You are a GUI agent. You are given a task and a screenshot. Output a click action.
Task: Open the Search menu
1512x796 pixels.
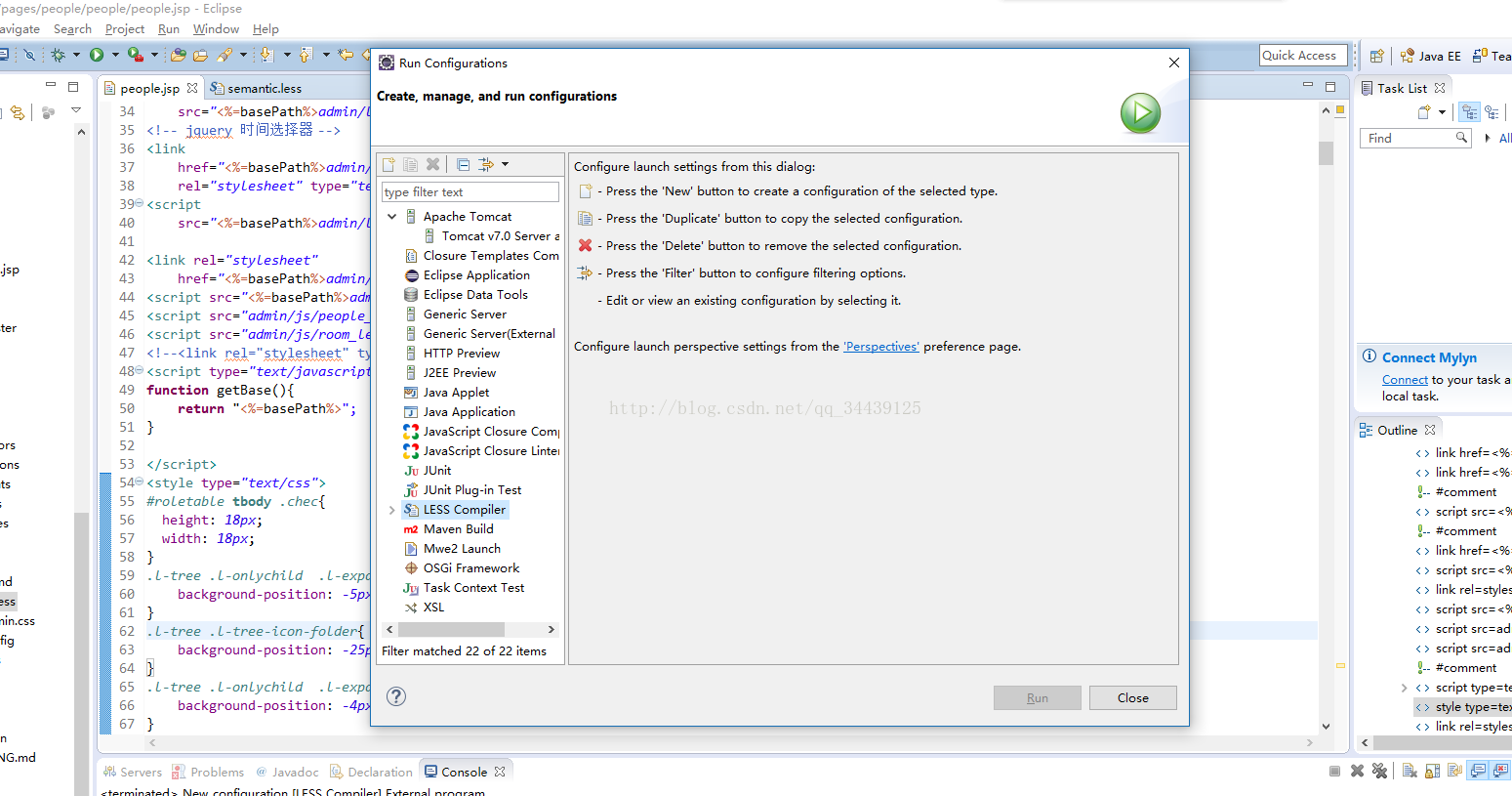[x=72, y=29]
